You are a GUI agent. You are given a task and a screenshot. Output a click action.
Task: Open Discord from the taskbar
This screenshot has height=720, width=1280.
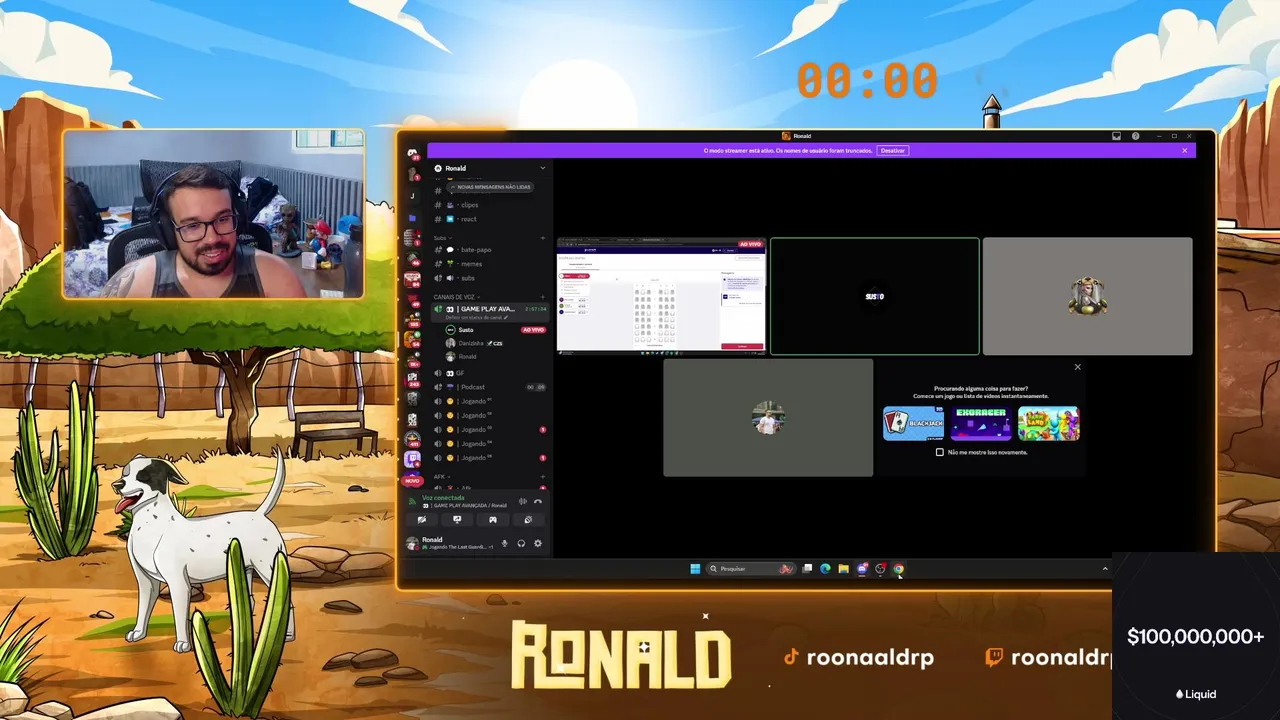(862, 569)
